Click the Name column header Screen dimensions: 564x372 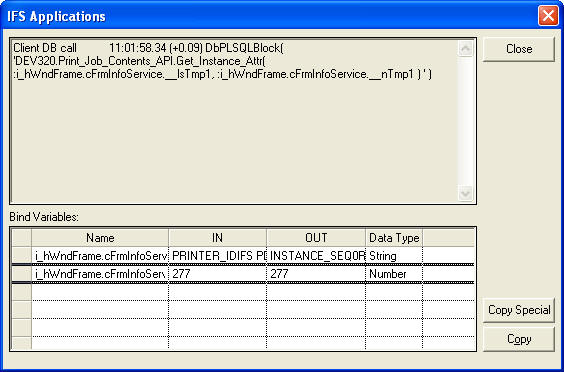pos(100,238)
